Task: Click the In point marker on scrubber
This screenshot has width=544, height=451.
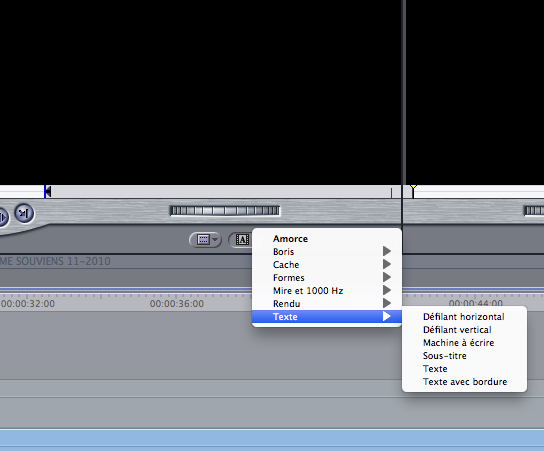Action: (48, 192)
